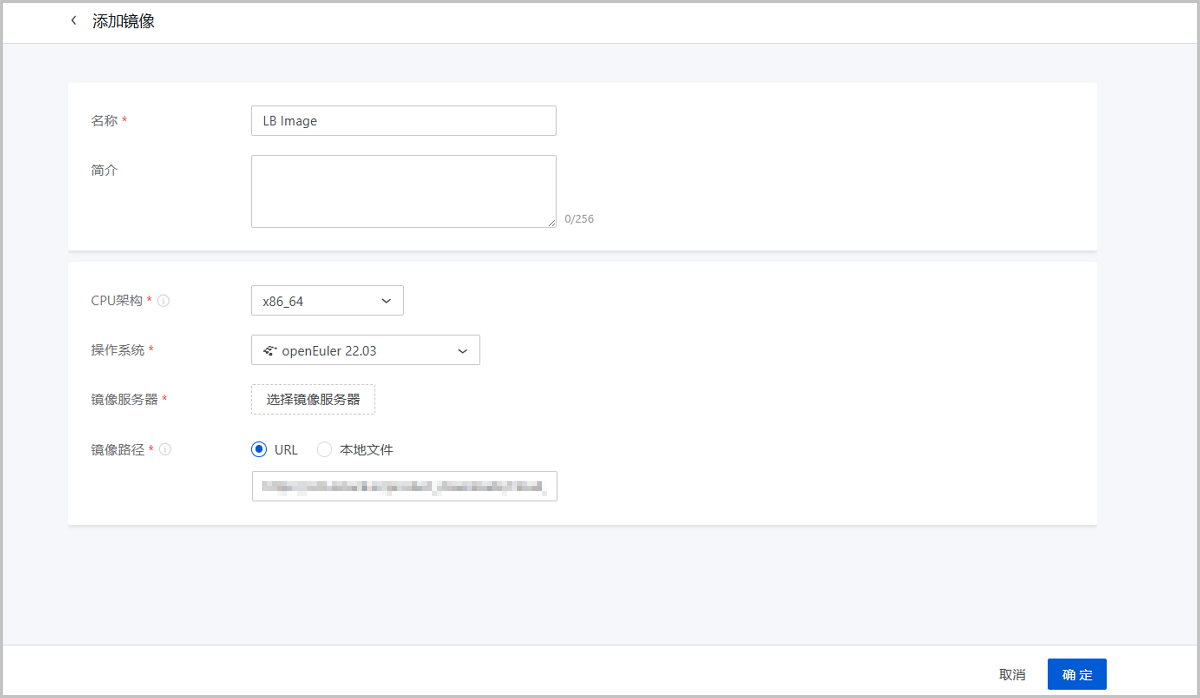
Task: Click the back arrow beside 添加镜像
Action: click(73, 21)
